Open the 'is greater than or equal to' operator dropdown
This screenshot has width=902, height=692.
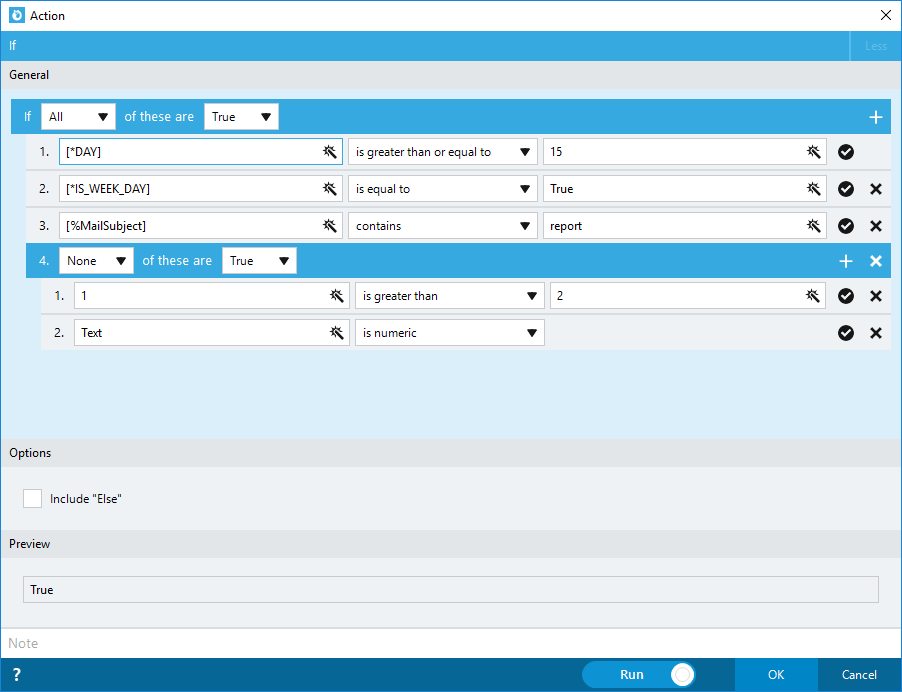[443, 151]
